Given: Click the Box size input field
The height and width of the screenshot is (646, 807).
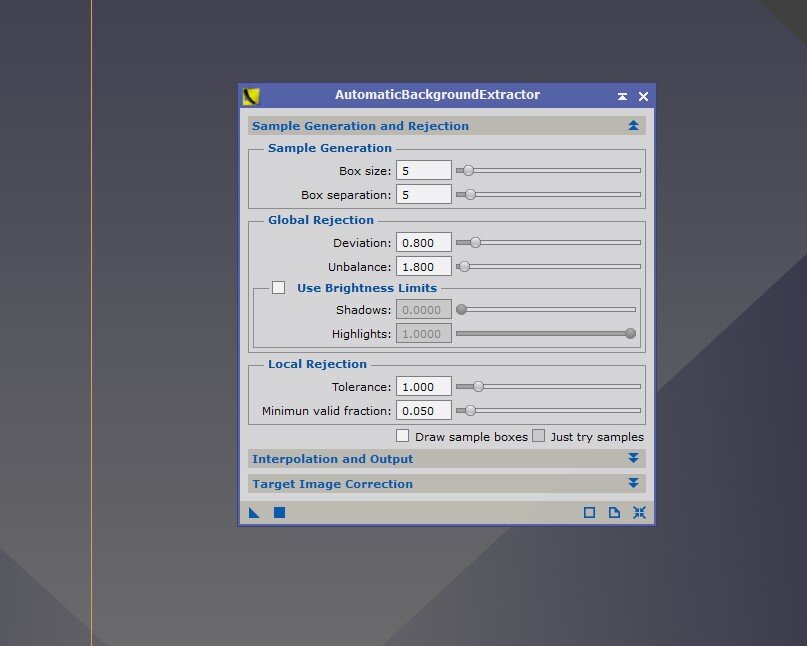Looking at the screenshot, I should coord(424,170).
